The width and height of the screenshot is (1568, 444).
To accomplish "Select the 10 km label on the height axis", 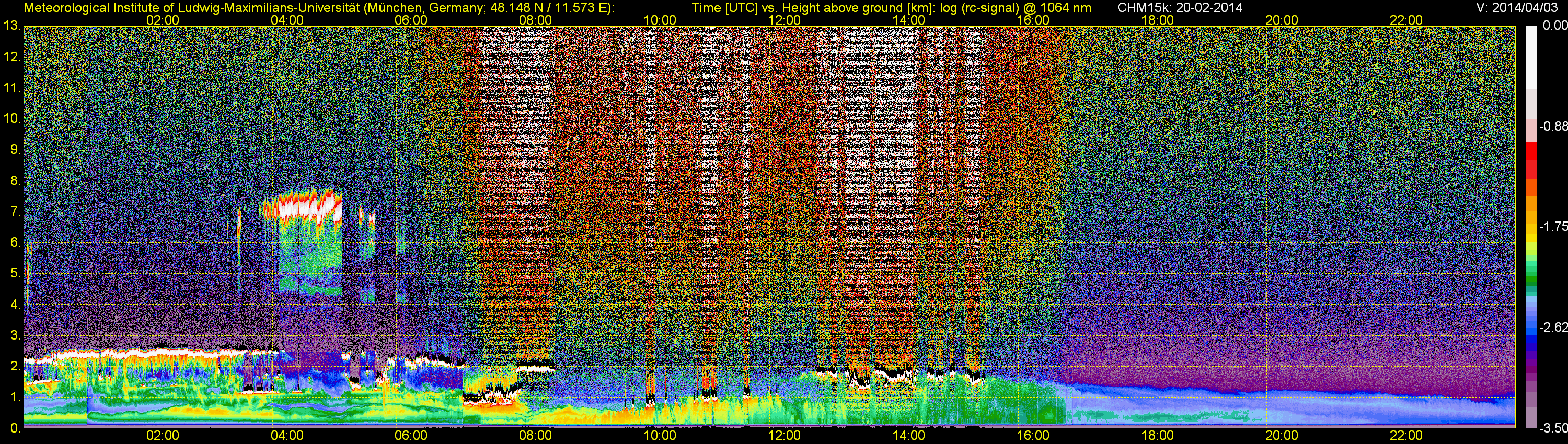I will [11, 119].
